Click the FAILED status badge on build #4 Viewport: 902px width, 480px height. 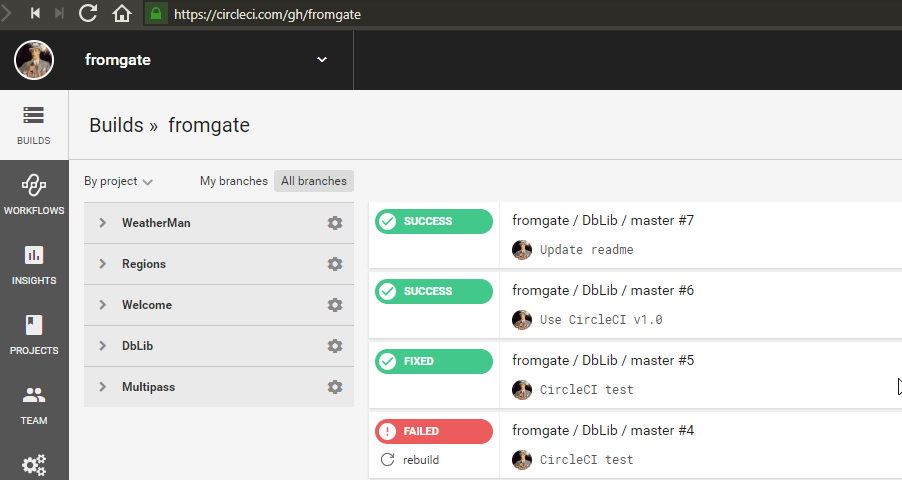(x=434, y=431)
